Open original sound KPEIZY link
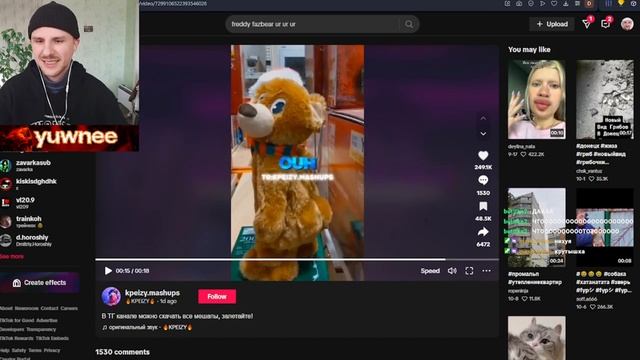640x360 pixels. click(147, 327)
